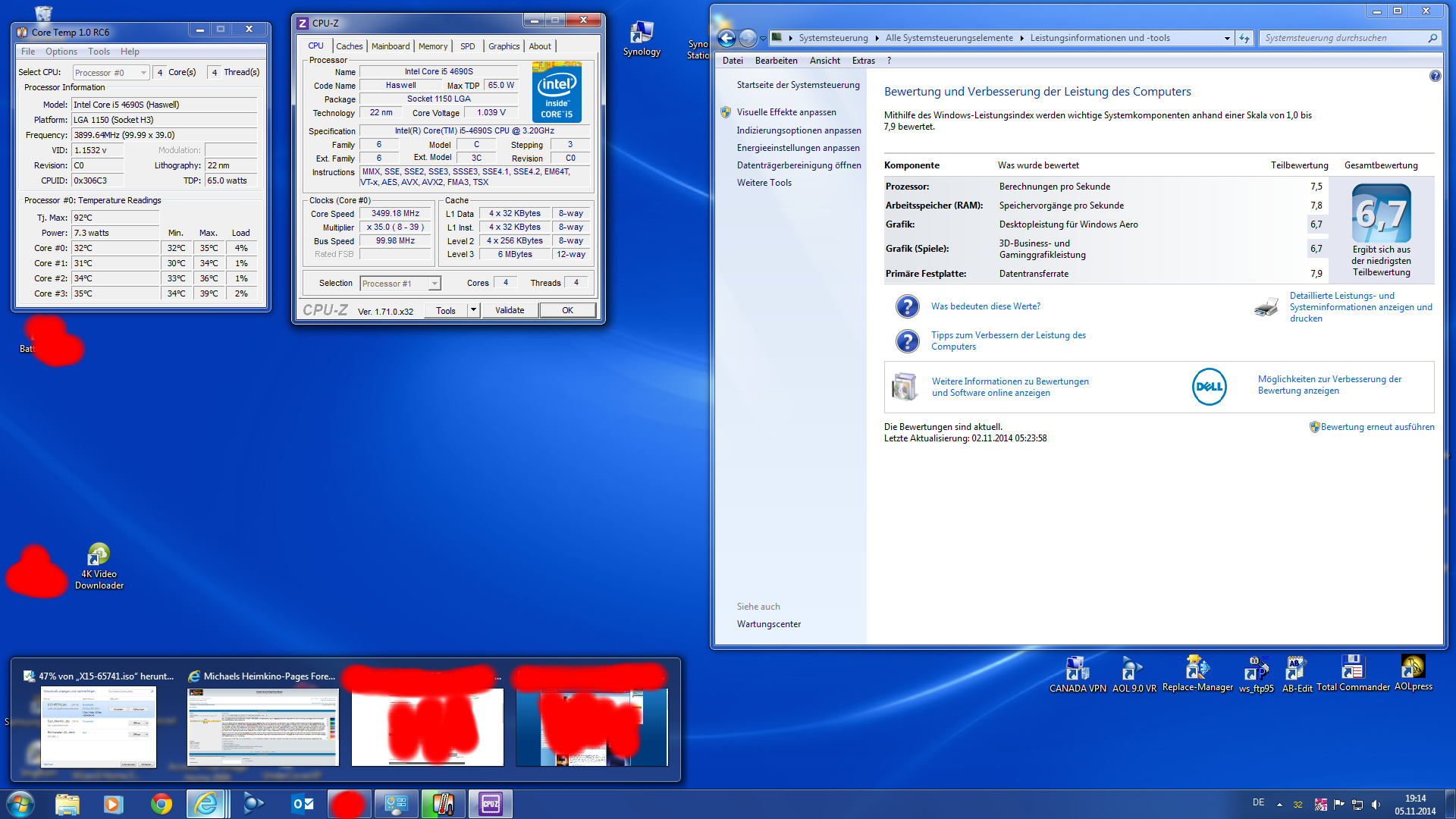This screenshot has height=819, width=1456.
Task: Open the Tools dropdown arrow in CPU-Z
Action: point(473,310)
